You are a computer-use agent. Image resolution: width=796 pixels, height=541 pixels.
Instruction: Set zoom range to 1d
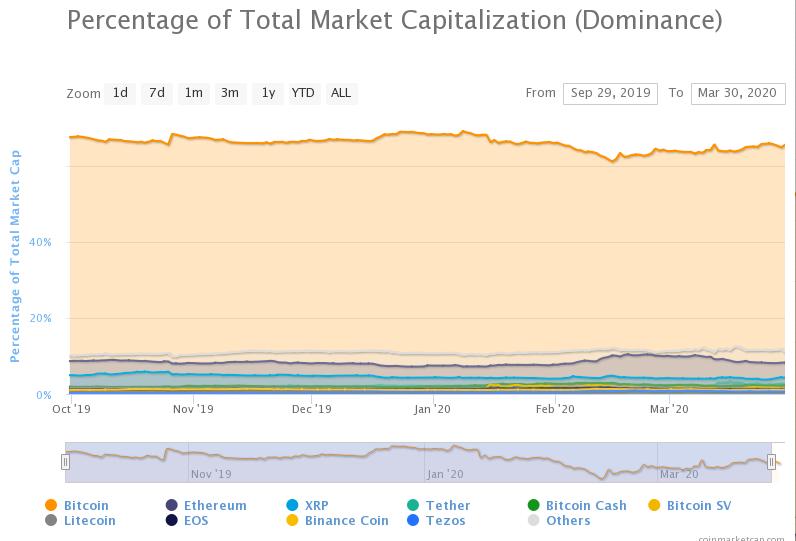[120, 93]
